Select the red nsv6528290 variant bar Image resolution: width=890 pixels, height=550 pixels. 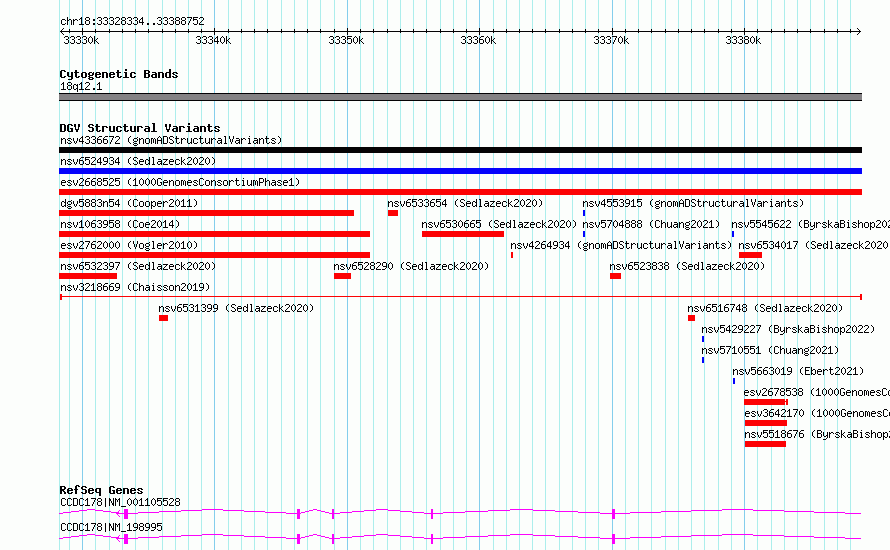tap(342, 276)
